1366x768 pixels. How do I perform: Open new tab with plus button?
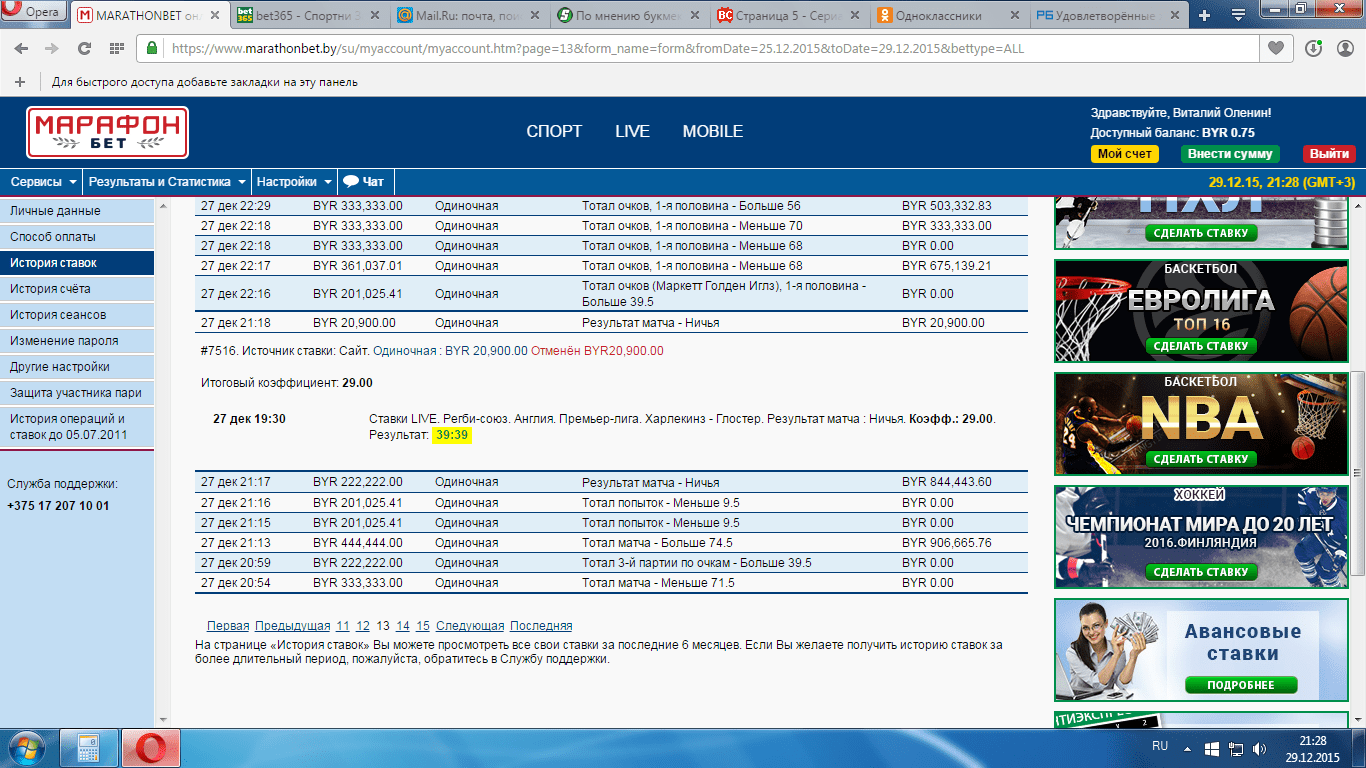[1204, 15]
